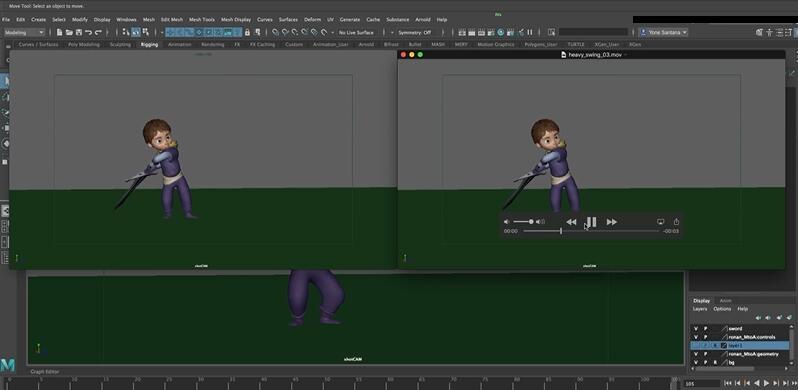Open the Deform menu

312,19
